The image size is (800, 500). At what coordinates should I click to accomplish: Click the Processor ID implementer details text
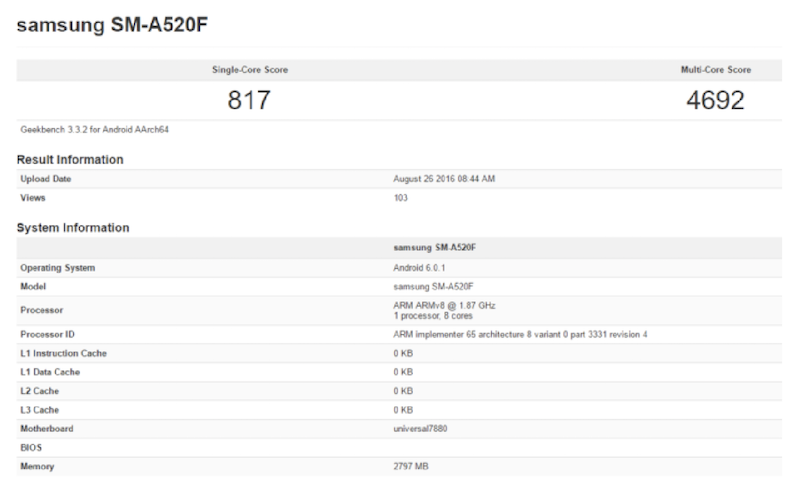point(520,334)
